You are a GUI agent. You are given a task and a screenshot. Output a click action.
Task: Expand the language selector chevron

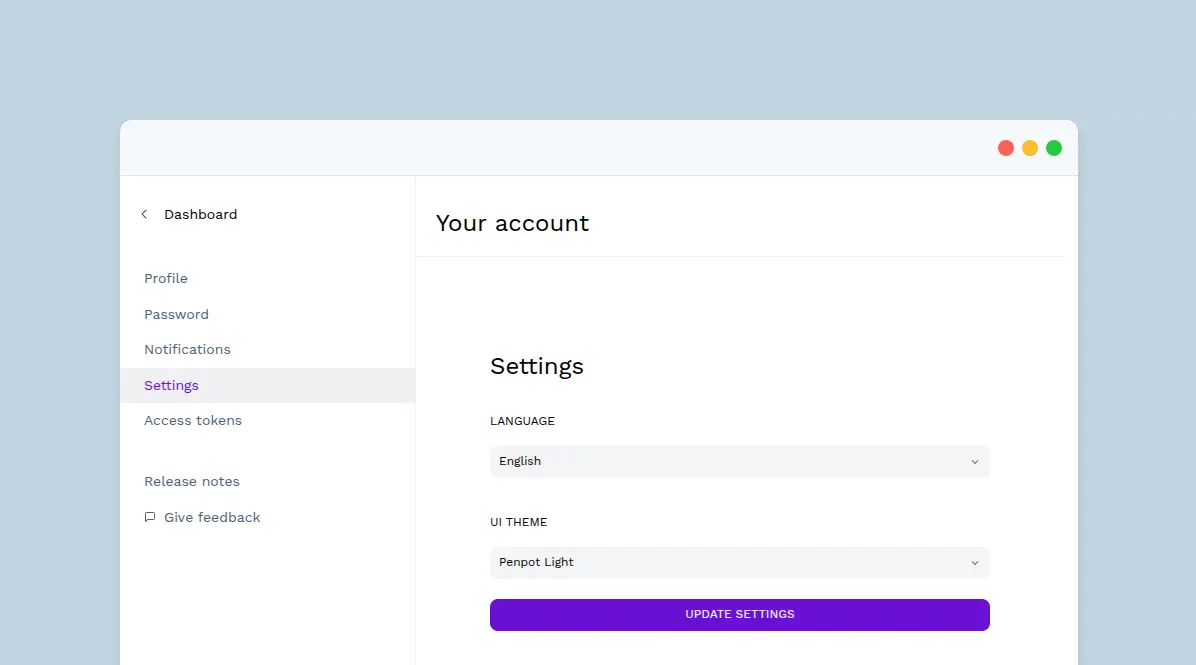tap(974, 461)
